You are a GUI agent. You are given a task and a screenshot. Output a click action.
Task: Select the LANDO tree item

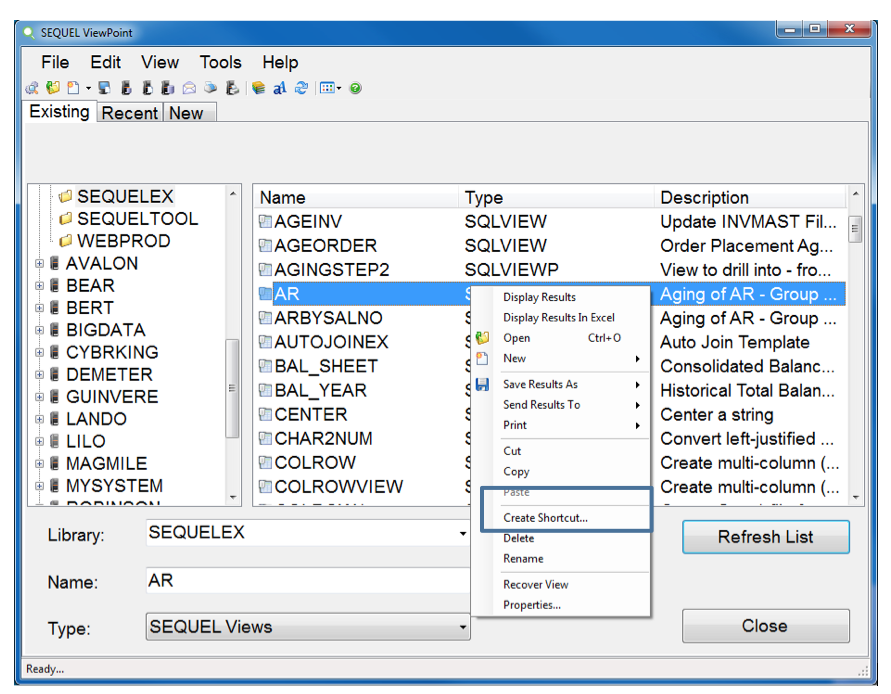coord(96,419)
